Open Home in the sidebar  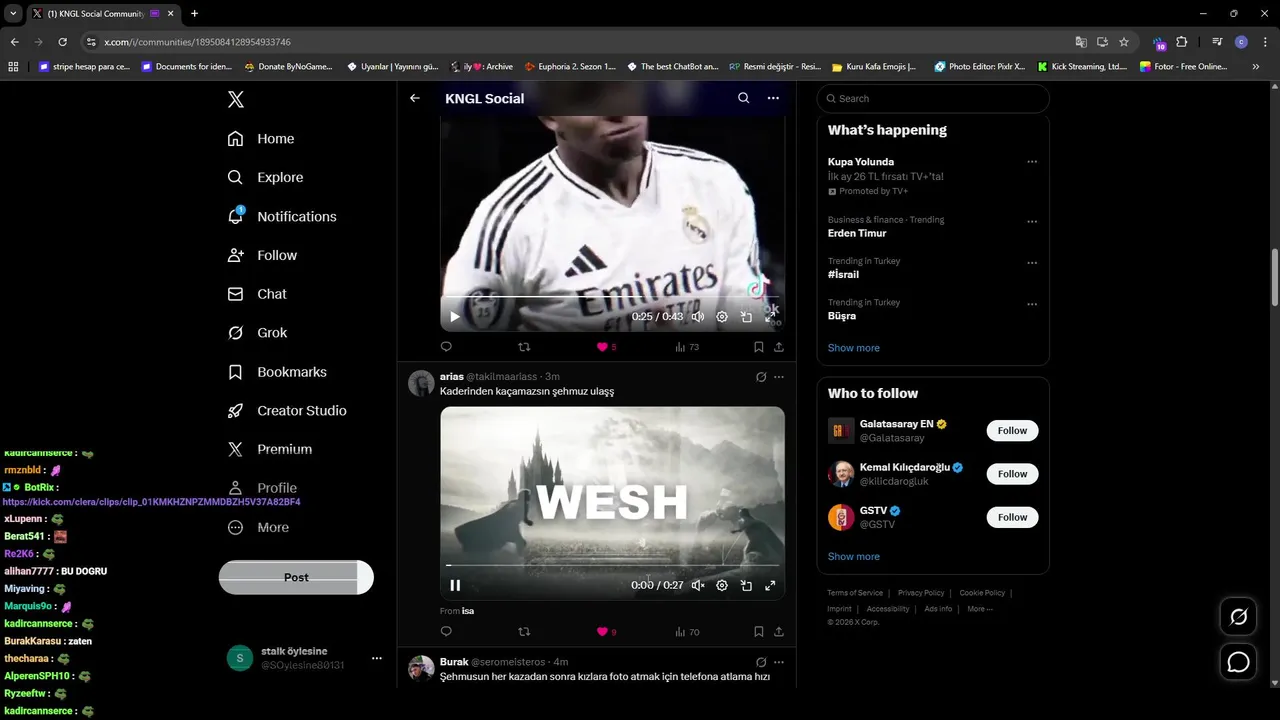point(261,139)
